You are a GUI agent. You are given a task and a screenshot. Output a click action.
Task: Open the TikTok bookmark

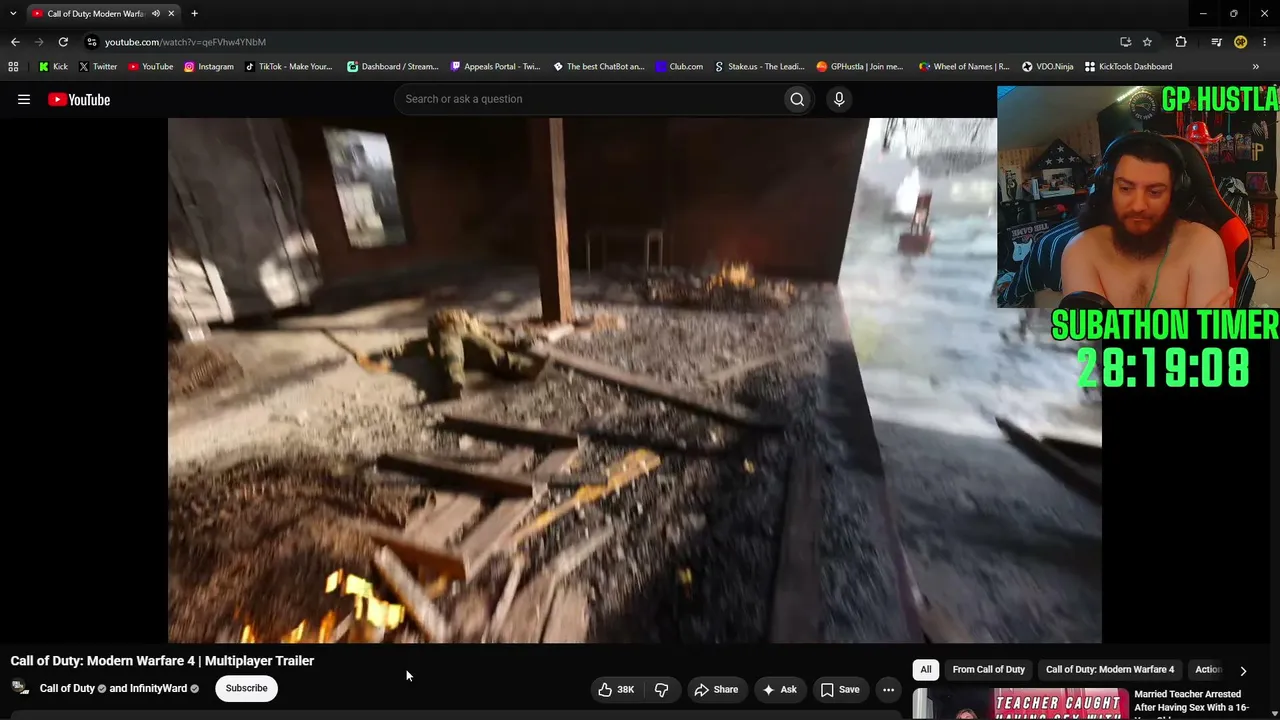click(x=289, y=67)
